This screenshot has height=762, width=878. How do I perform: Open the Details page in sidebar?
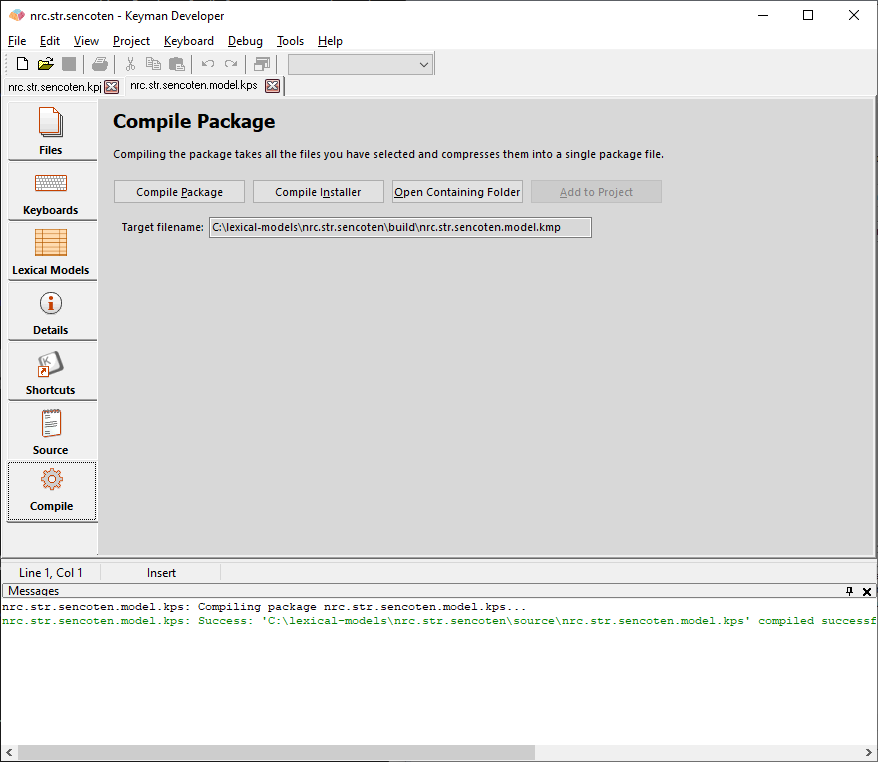click(x=52, y=311)
